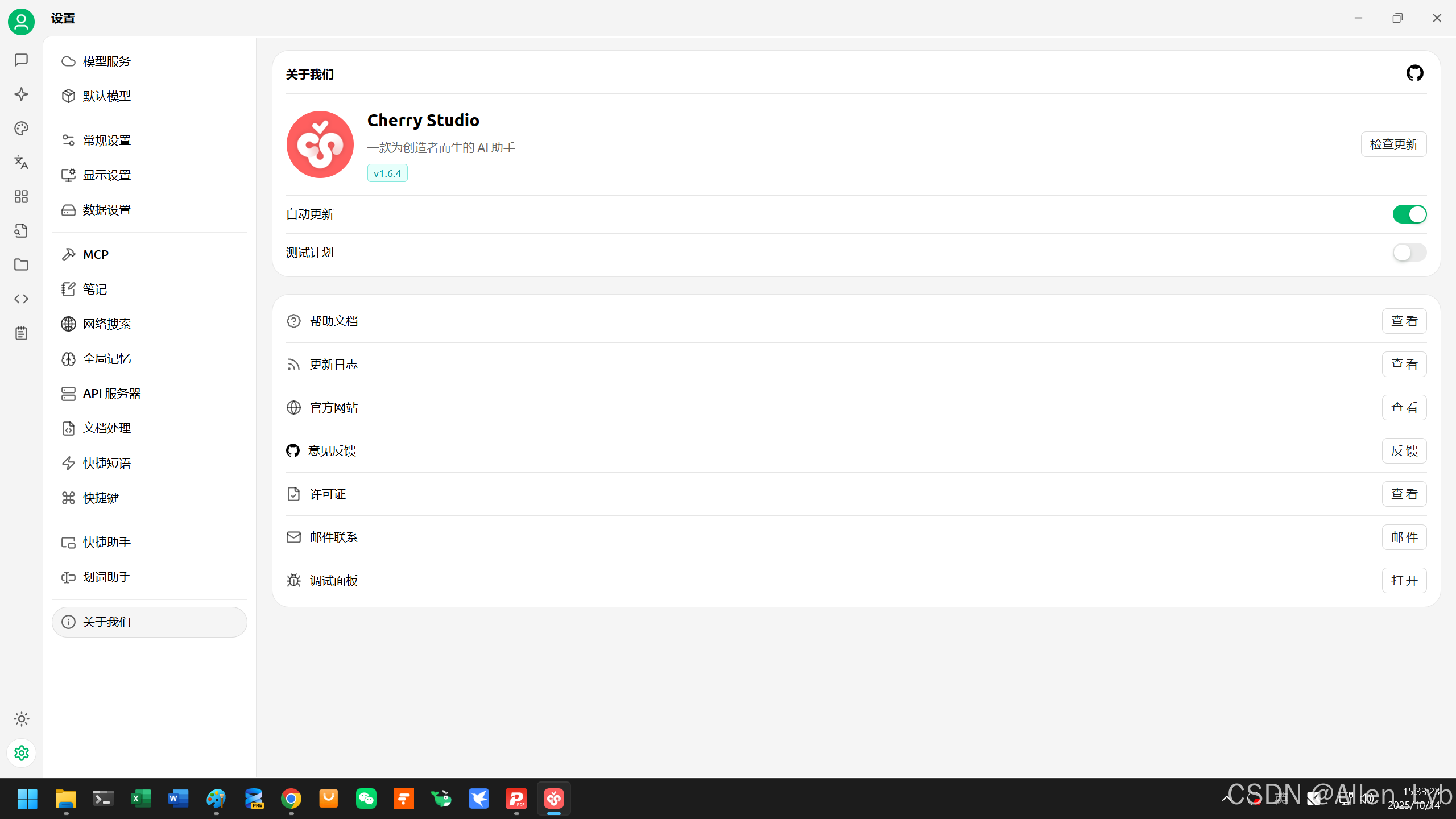The image size is (1456, 819).
Task: Open the 模型服务 settings section
Action: point(106,61)
